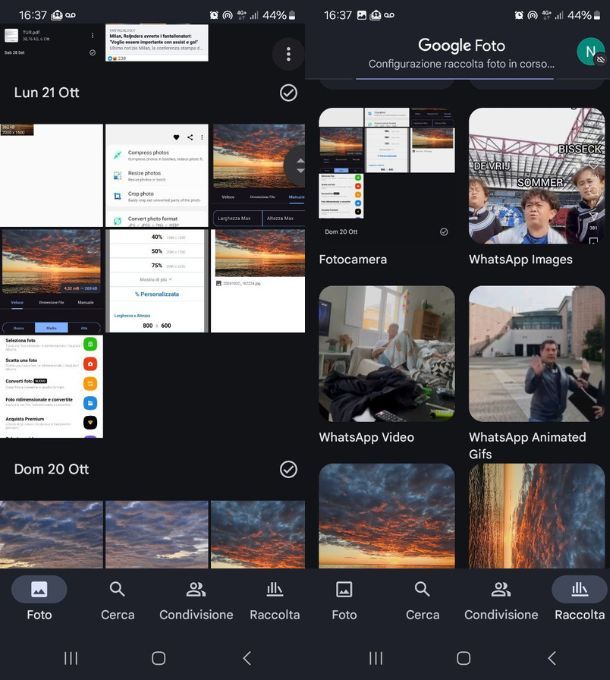Open the WhatsApp Animated Gifs album

coord(536,354)
